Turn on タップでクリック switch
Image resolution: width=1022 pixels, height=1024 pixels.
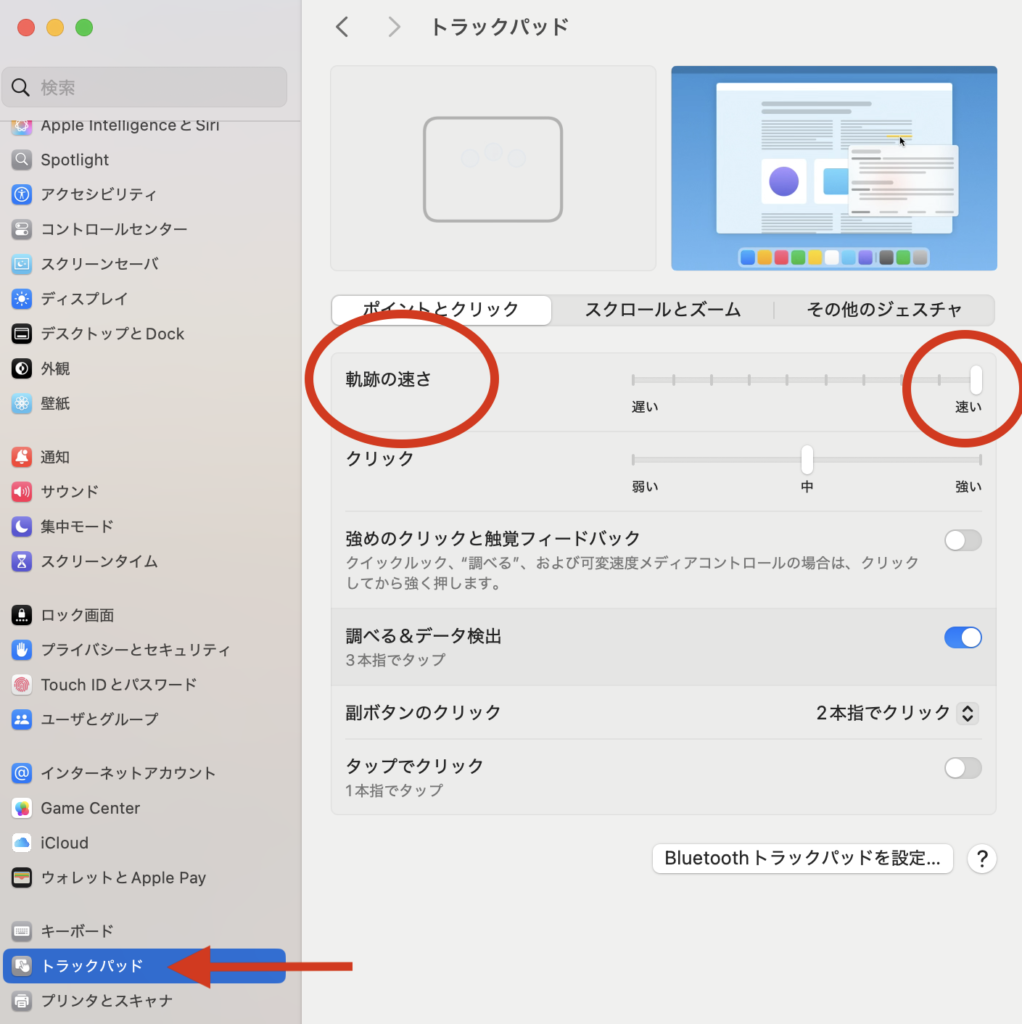(x=962, y=768)
